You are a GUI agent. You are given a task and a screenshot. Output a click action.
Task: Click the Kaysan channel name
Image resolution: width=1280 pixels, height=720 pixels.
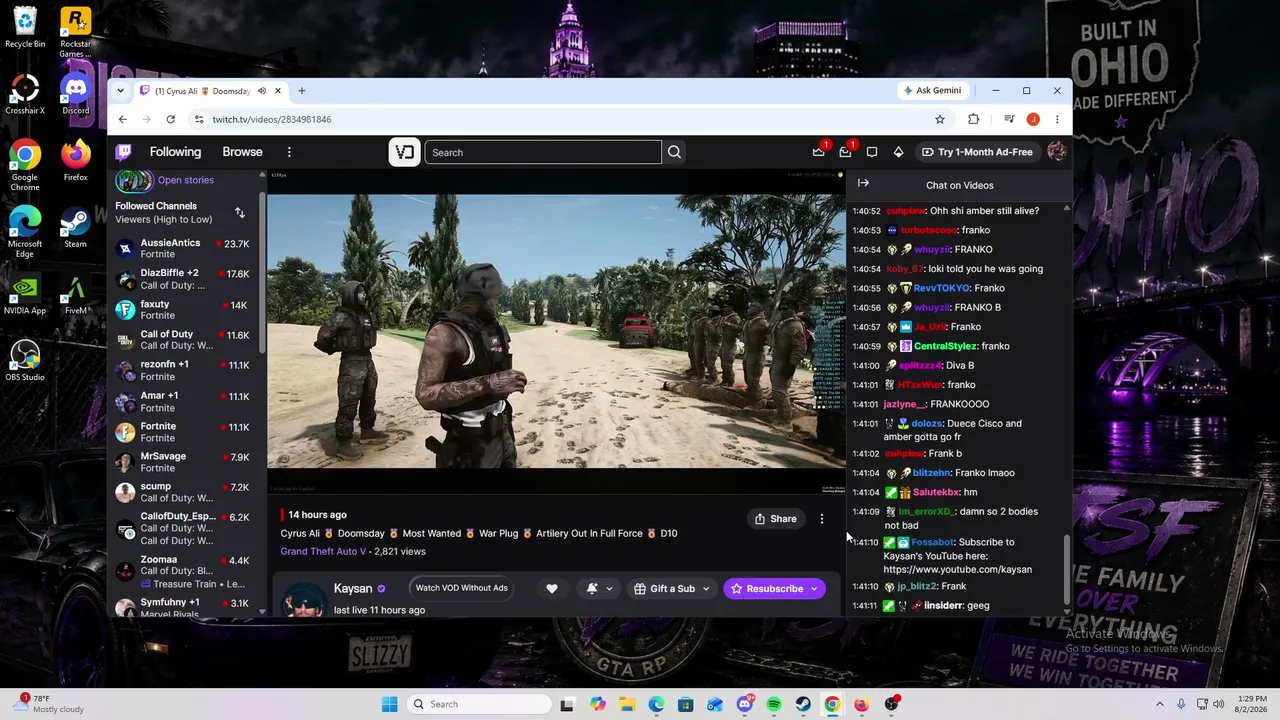tap(353, 589)
